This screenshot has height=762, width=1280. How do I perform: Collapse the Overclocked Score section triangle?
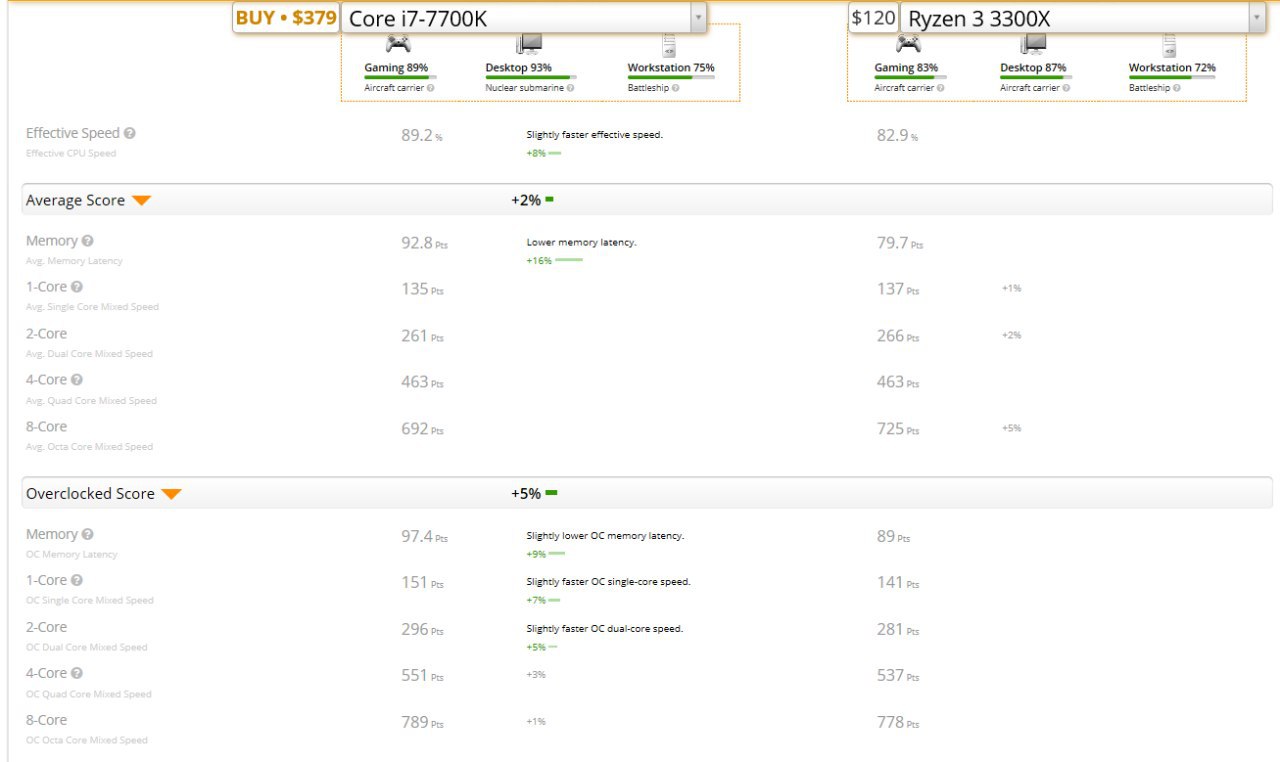[172, 494]
